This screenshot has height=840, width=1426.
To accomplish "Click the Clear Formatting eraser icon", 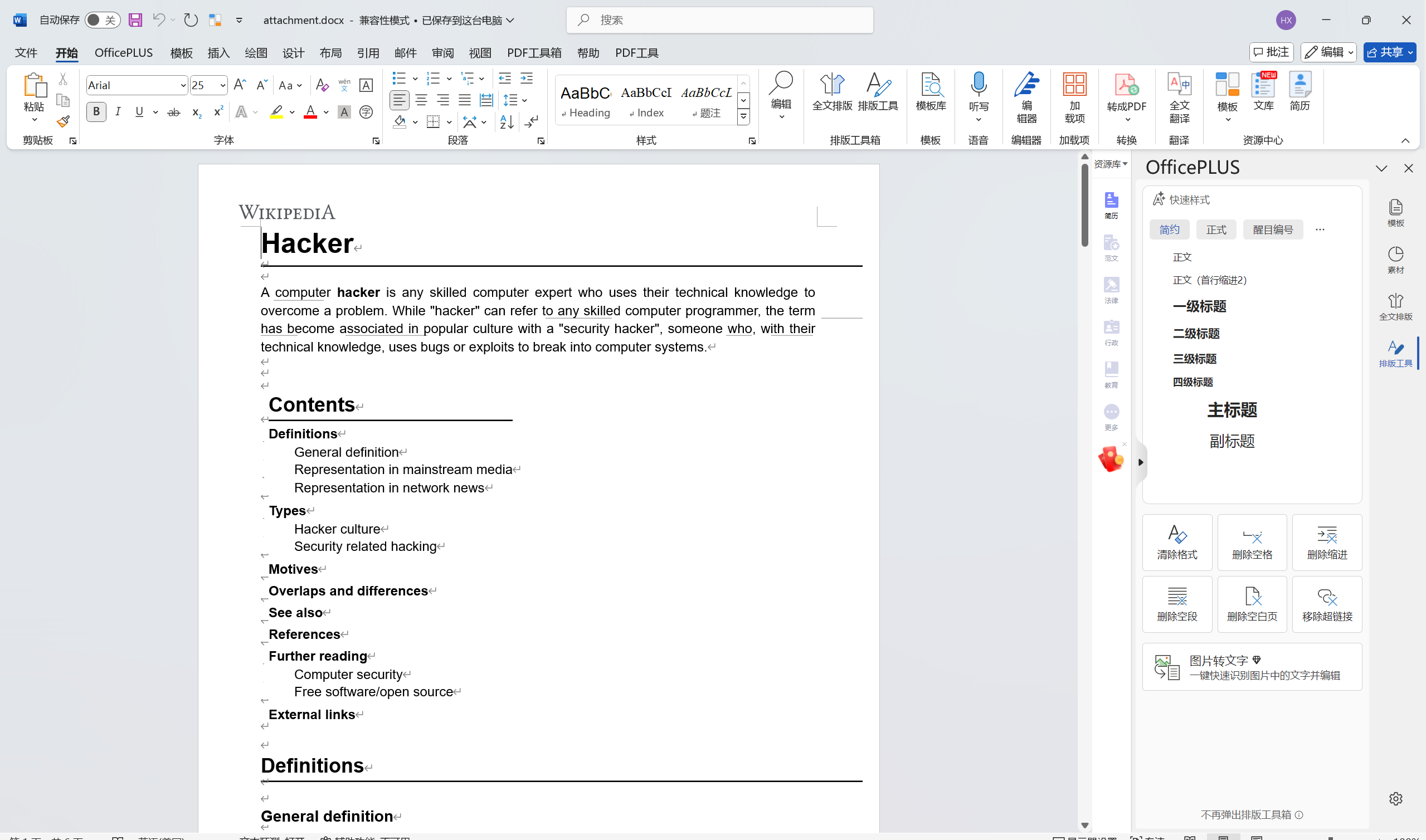I will coord(322,85).
